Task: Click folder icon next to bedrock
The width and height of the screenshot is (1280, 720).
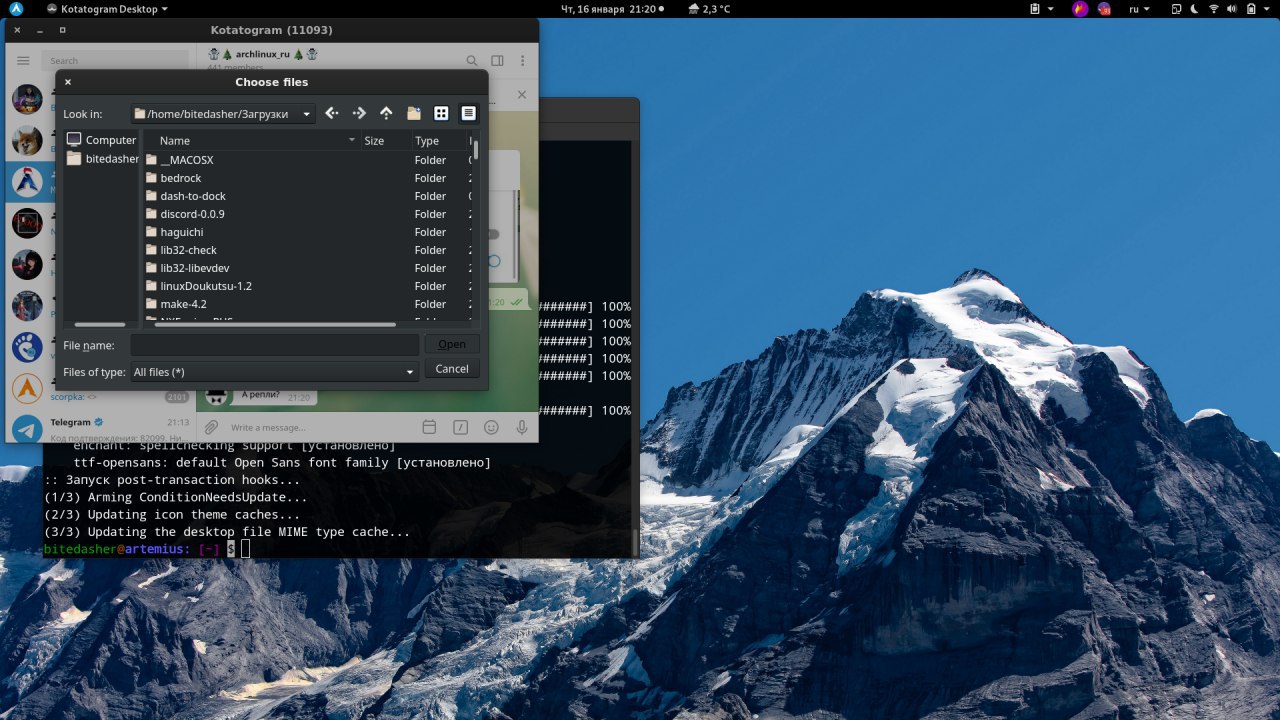Action: (x=152, y=178)
